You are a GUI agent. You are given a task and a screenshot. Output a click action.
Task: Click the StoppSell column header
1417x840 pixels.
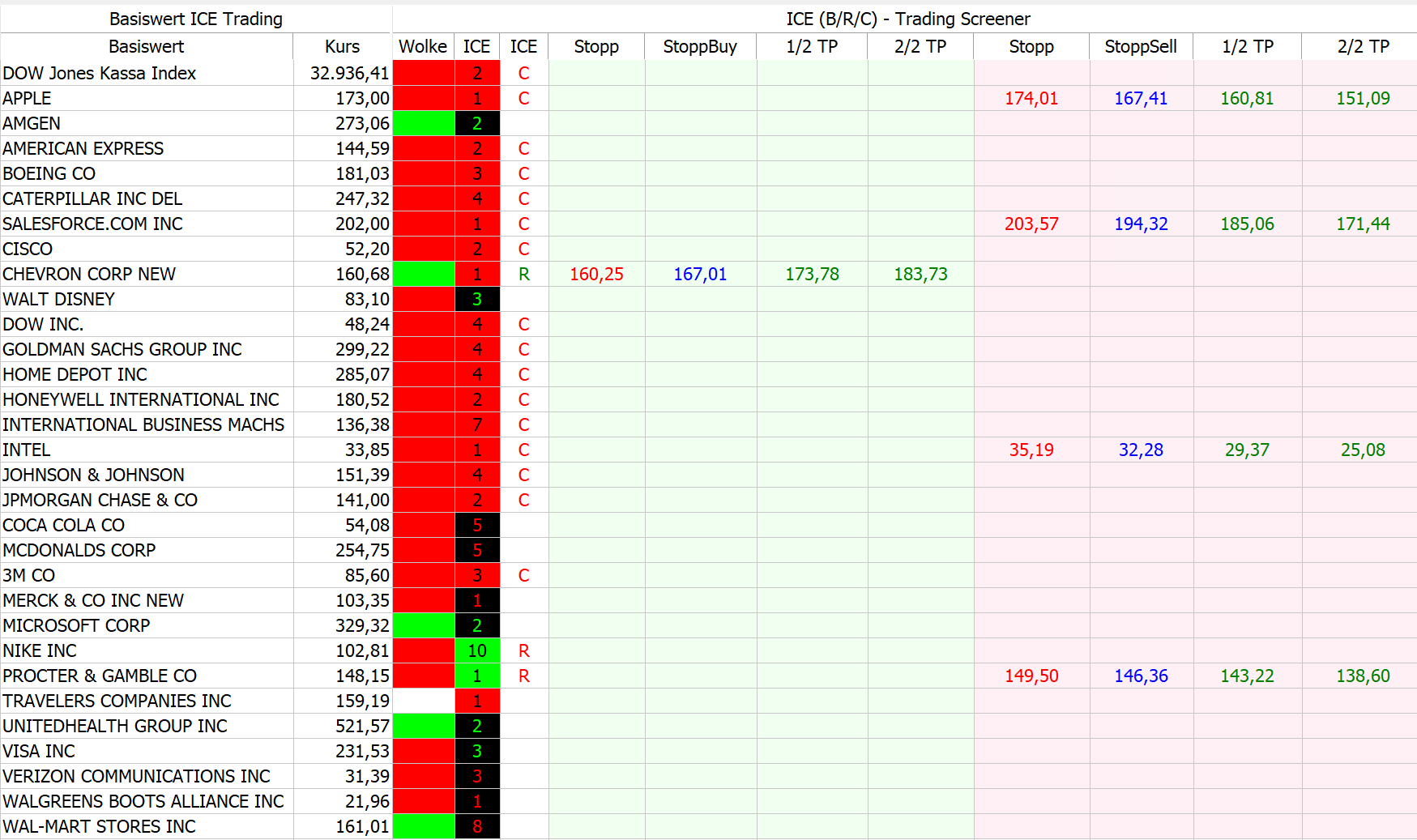pyautogui.click(x=1141, y=46)
